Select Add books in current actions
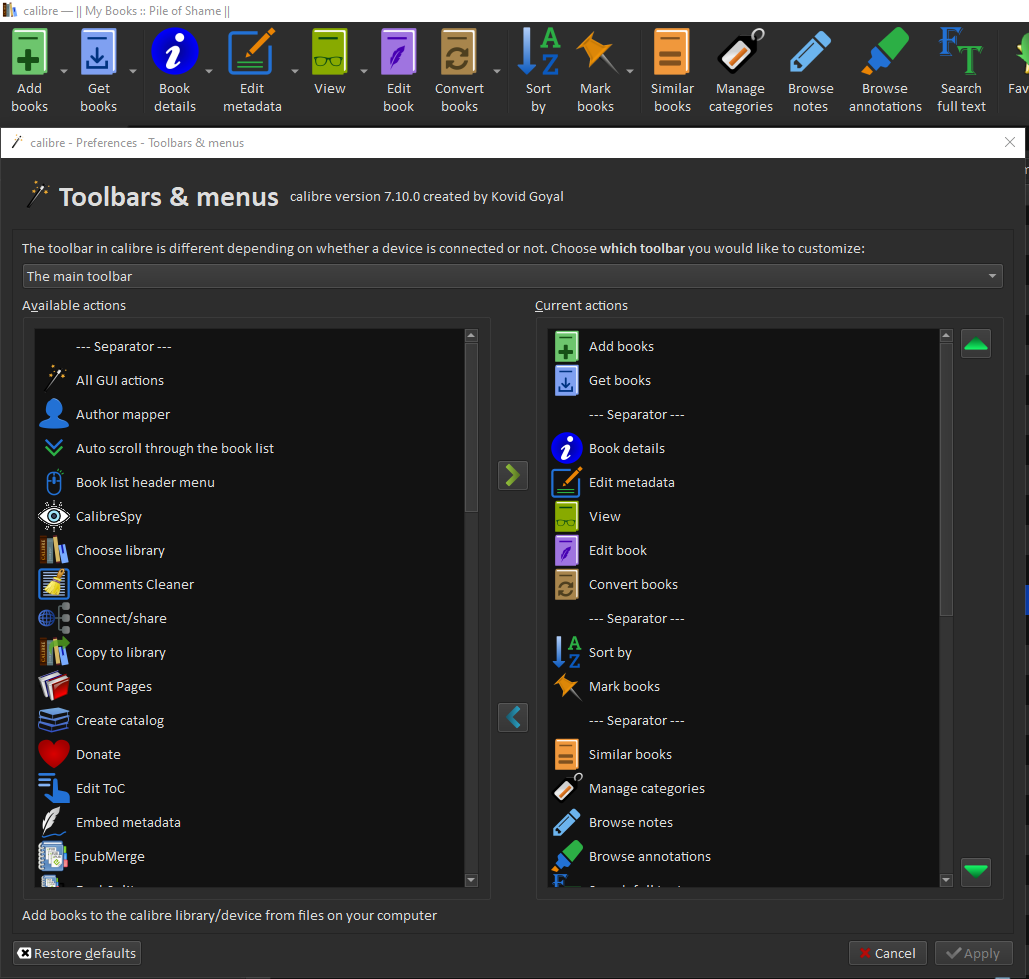The image size is (1029, 979). [x=744, y=346]
